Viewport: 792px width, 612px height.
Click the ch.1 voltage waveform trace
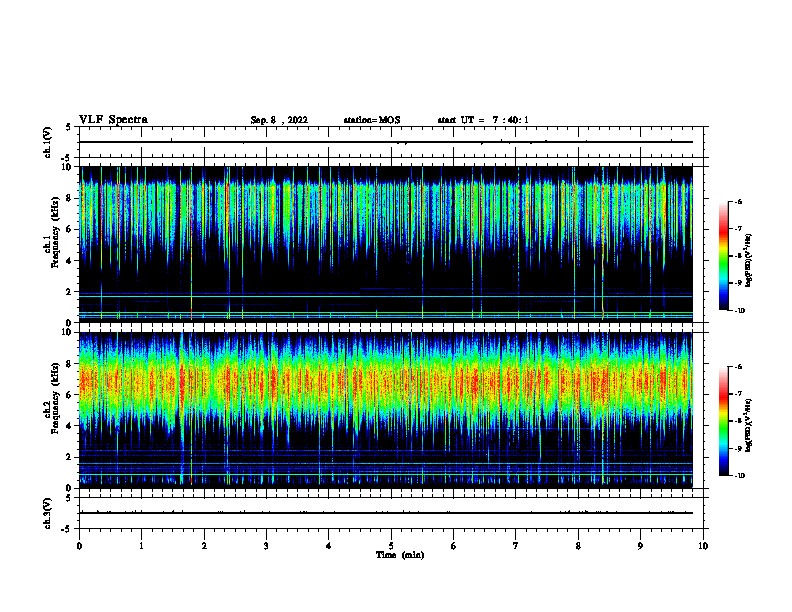pyautogui.click(x=385, y=142)
